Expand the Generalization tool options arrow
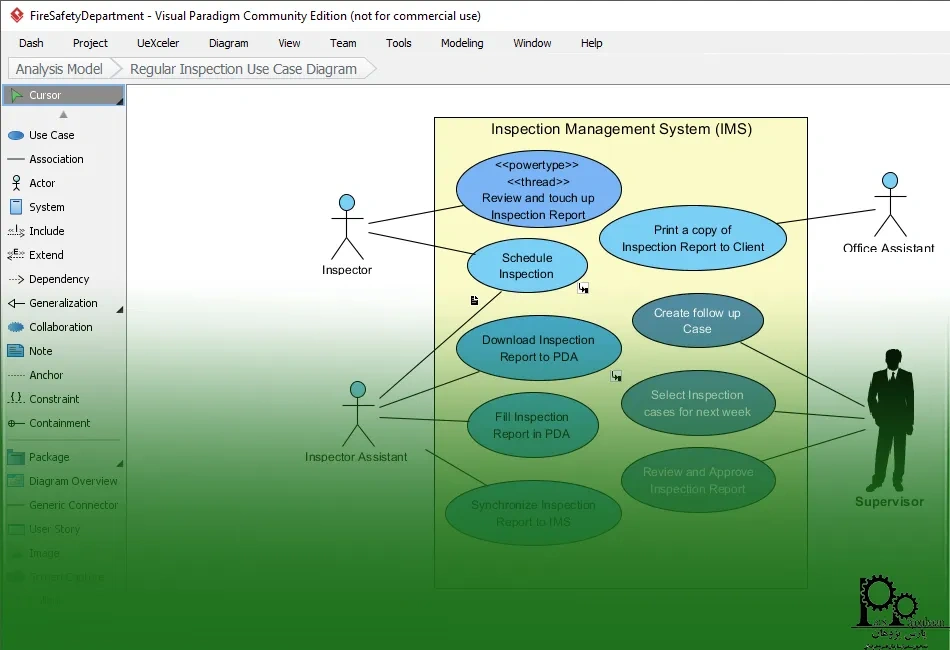The width and height of the screenshot is (950, 650). [x=120, y=310]
